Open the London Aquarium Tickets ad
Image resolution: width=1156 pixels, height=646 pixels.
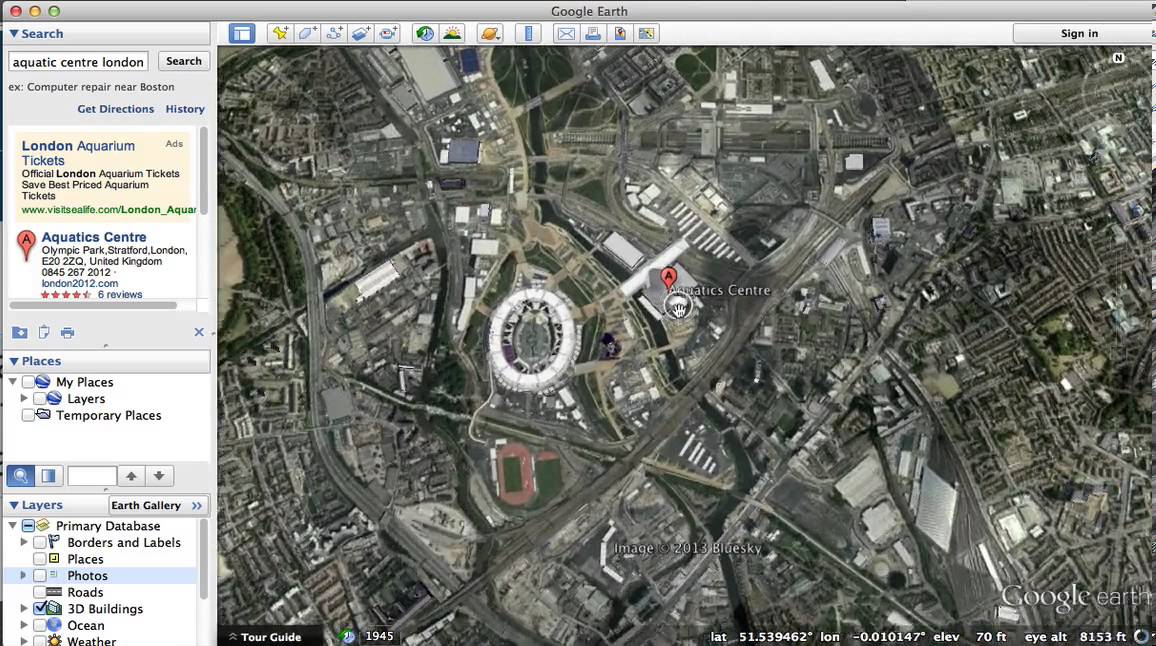coord(78,153)
